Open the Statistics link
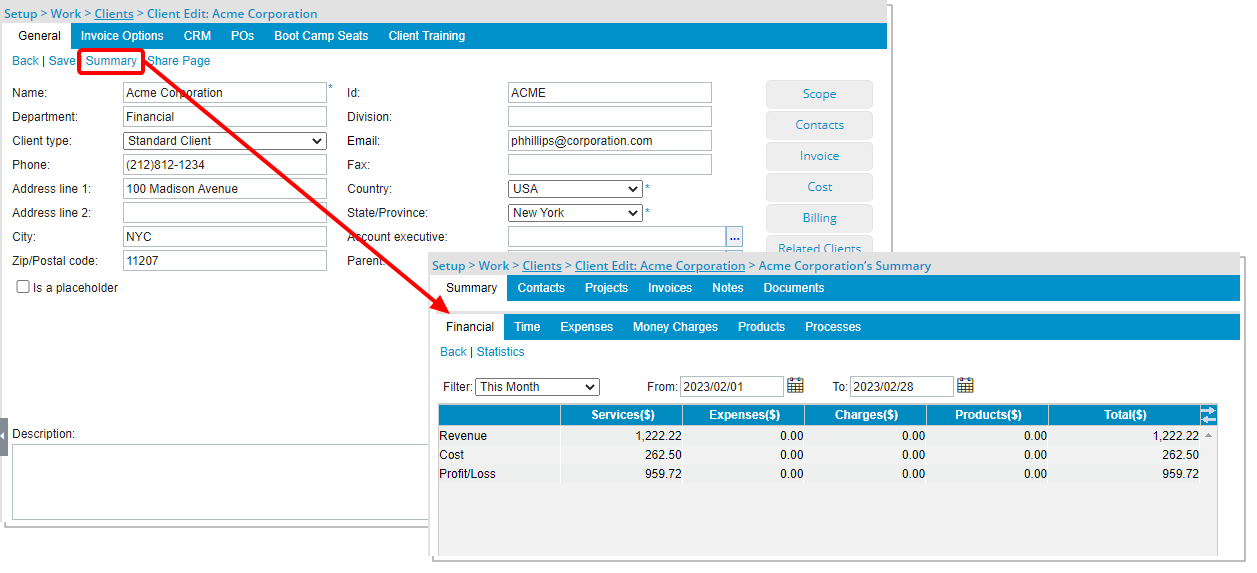The width and height of the screenshot is (1257, 573). click(x=500, y=352)
